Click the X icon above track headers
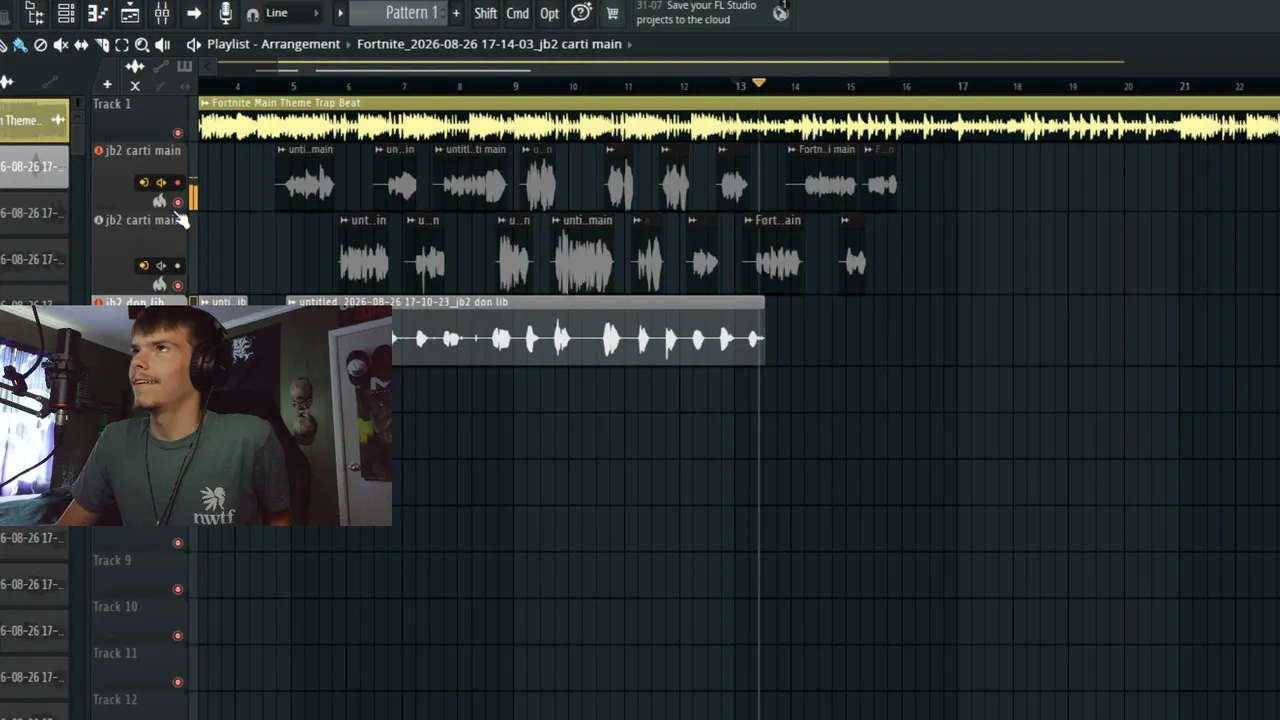Image resolution: width=1280 pixels, height=720 pixels. click(135, 86)
